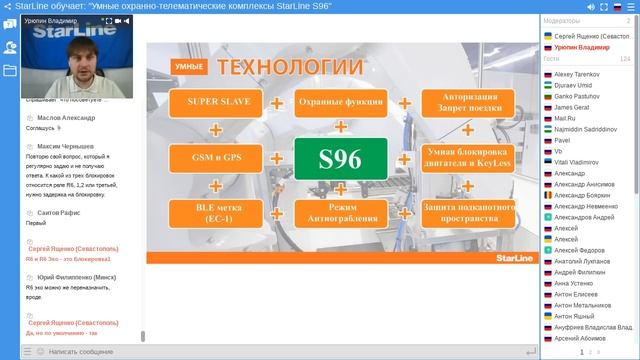Click the 'SUPER SLAVE' box on the slide

tap(216, 103)
